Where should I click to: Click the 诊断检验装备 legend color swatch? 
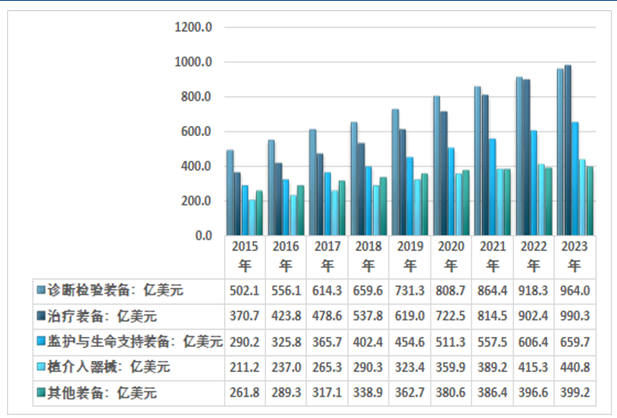coord(41,290)
